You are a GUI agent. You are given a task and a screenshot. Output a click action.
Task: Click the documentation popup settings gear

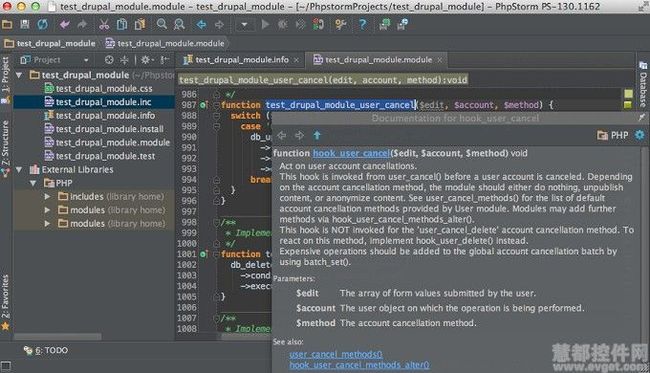click(640, 135)
